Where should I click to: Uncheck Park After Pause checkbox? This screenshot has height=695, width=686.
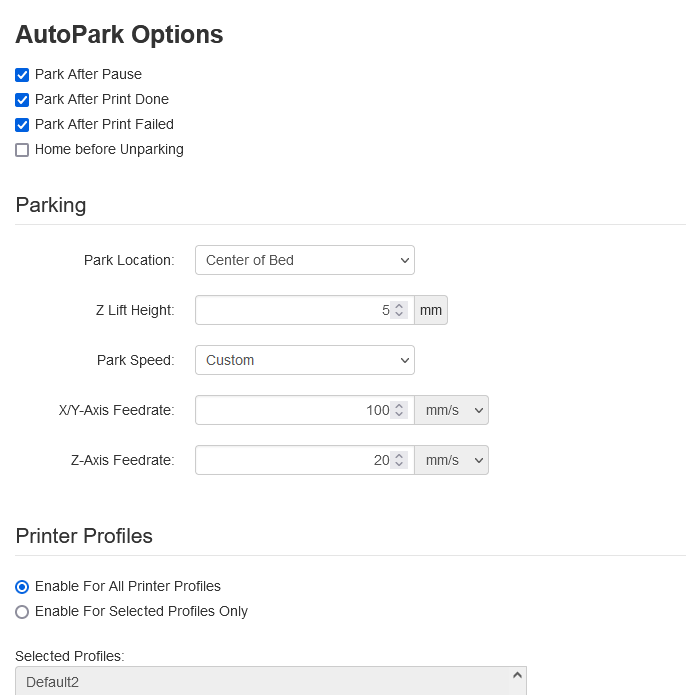pyautogui.click(x=22, y=75)
